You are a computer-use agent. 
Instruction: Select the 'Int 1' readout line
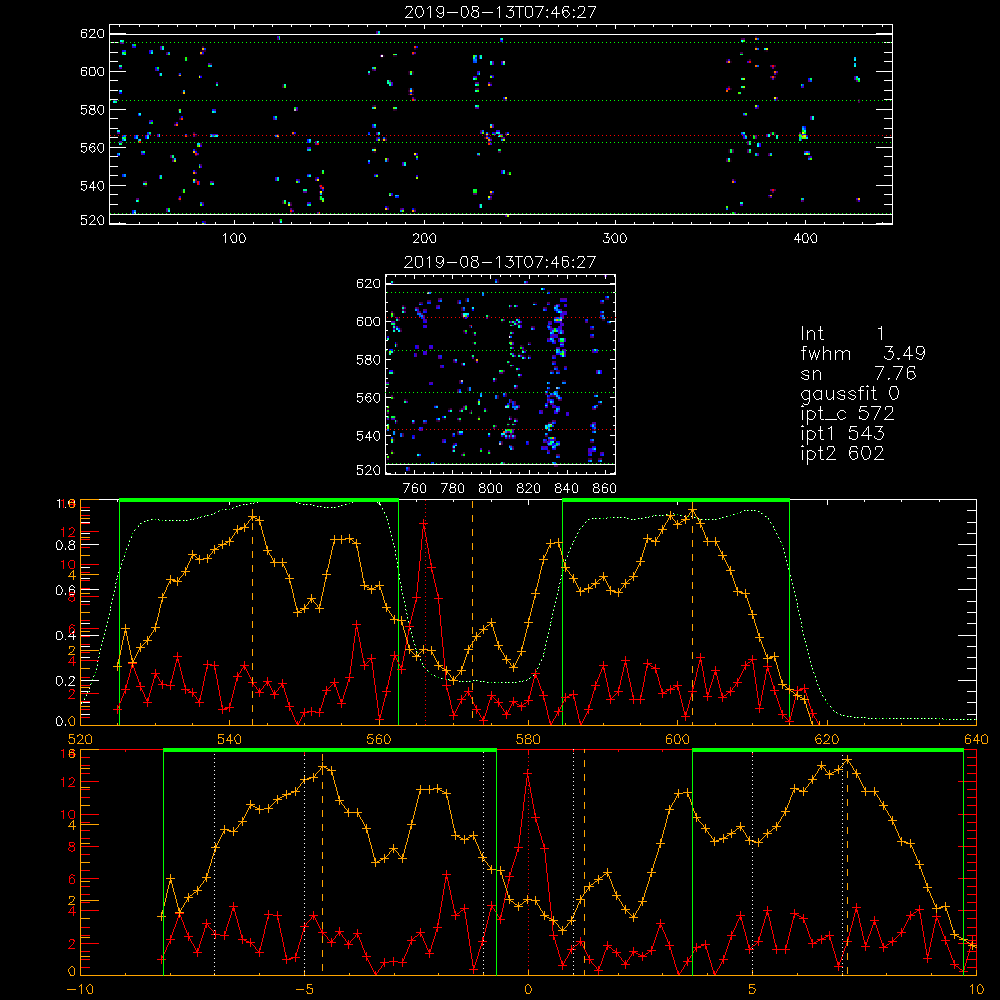point(842,334)
